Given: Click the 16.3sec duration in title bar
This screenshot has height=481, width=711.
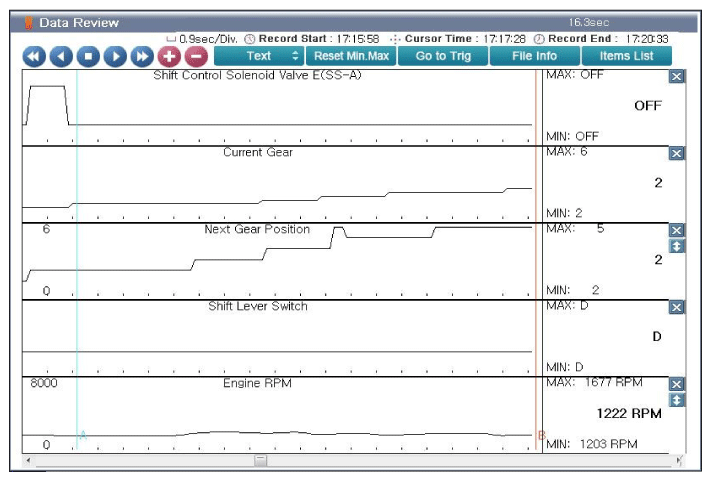Looking at the screenshot, I should (589, 22).
